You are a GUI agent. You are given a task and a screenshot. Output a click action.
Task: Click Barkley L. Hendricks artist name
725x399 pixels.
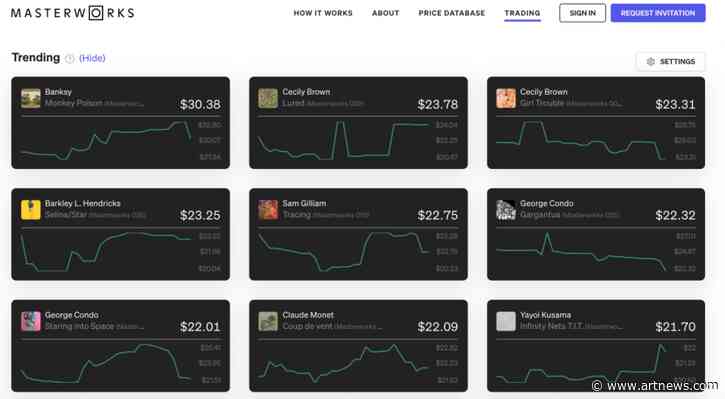click(x=83, y=203)
